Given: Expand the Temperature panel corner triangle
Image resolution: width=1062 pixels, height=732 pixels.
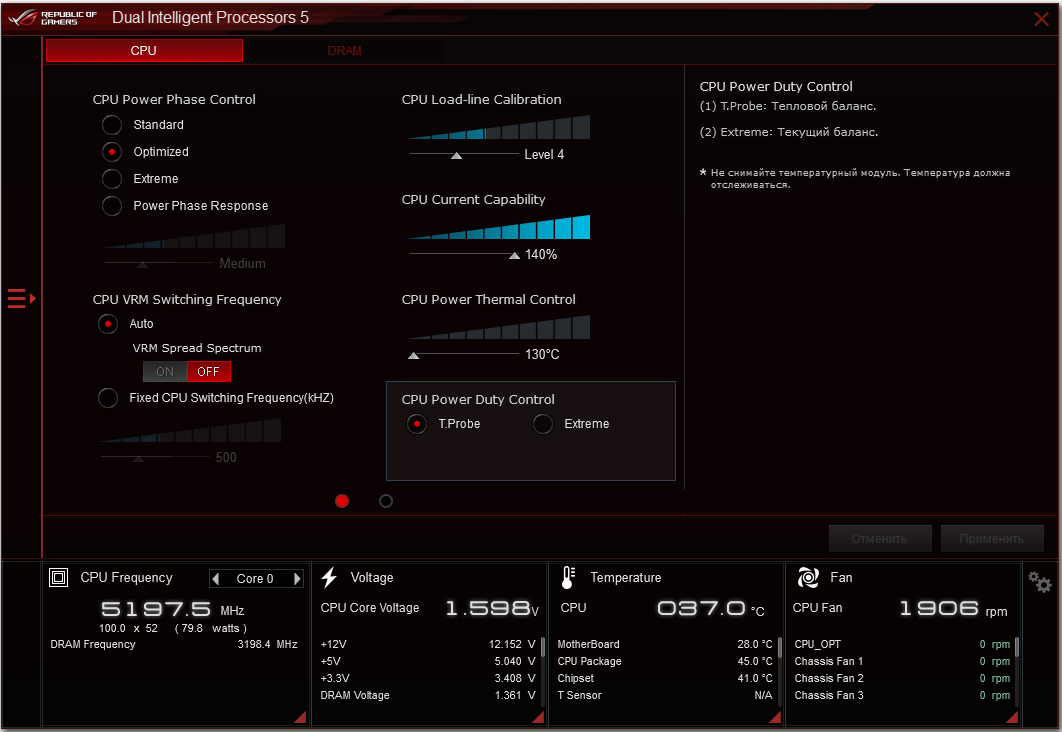Looking at the screenshot, I should [x=776, y=718].
